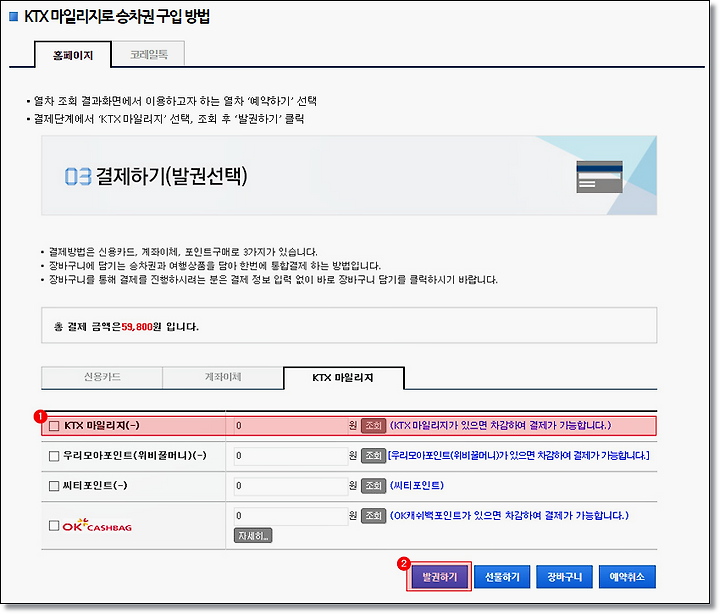The image size is (720, 614).
Task: Click the 자세히.. details button
Action: (x=253, y=535)
